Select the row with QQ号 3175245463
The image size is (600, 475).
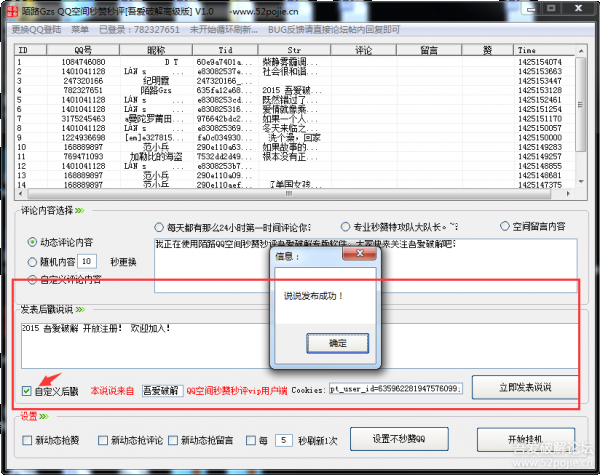pyautogui.click(x=294, y=119)
